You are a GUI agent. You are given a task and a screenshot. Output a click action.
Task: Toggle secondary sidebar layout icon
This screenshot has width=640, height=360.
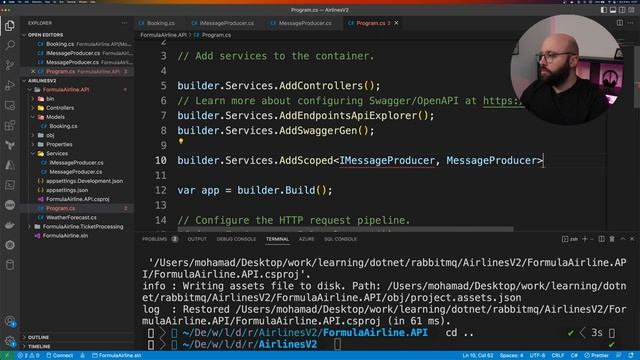pyautogui.click(x=622, y=10)
